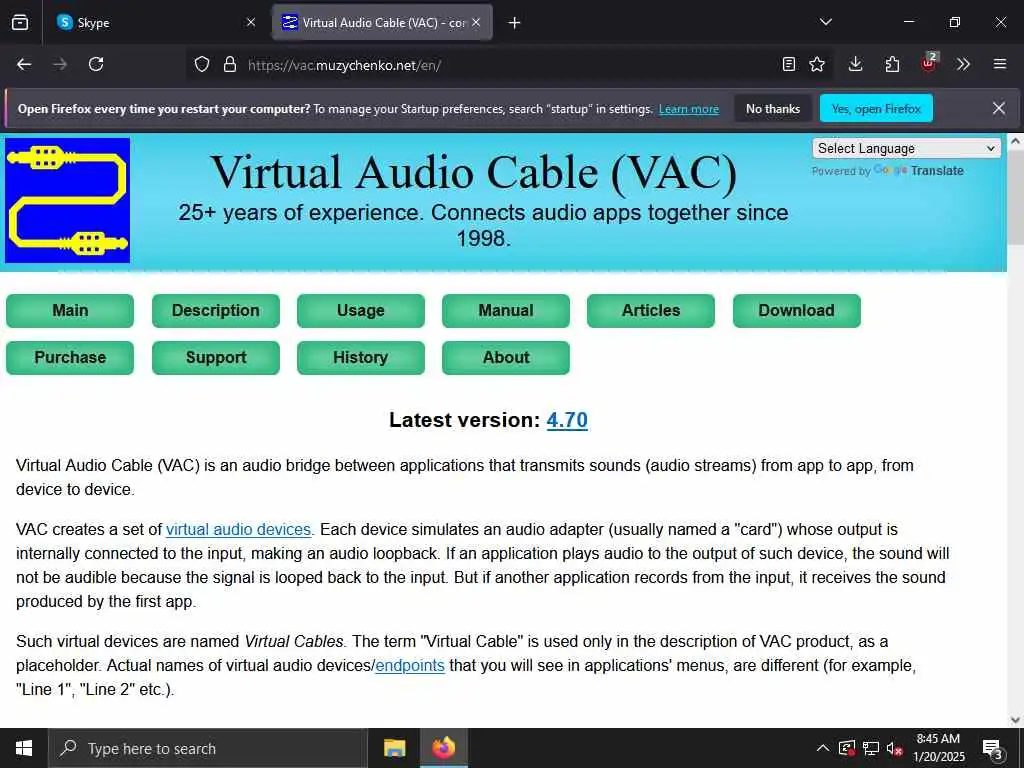Open the clock and date flyout

[x=938, y=748]
